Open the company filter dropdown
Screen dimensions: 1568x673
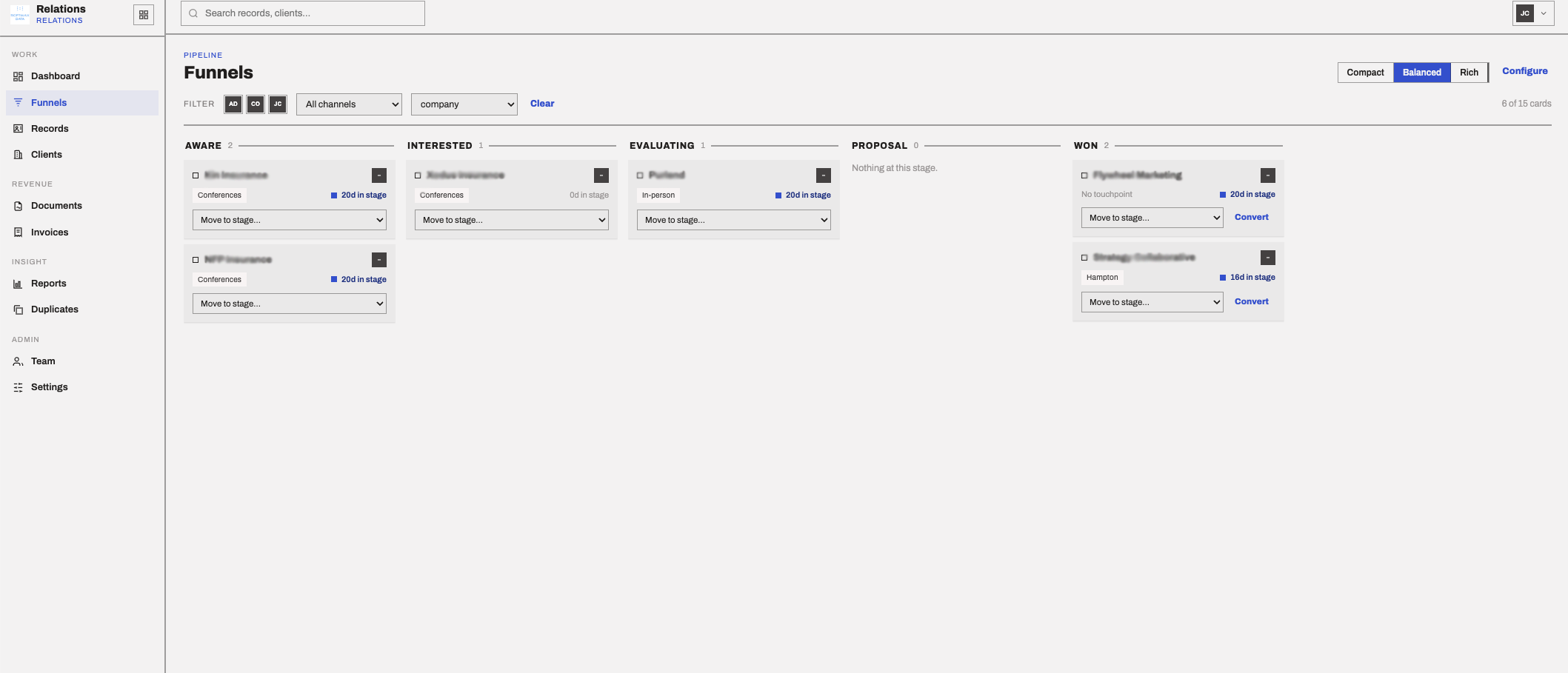(464, 104)
